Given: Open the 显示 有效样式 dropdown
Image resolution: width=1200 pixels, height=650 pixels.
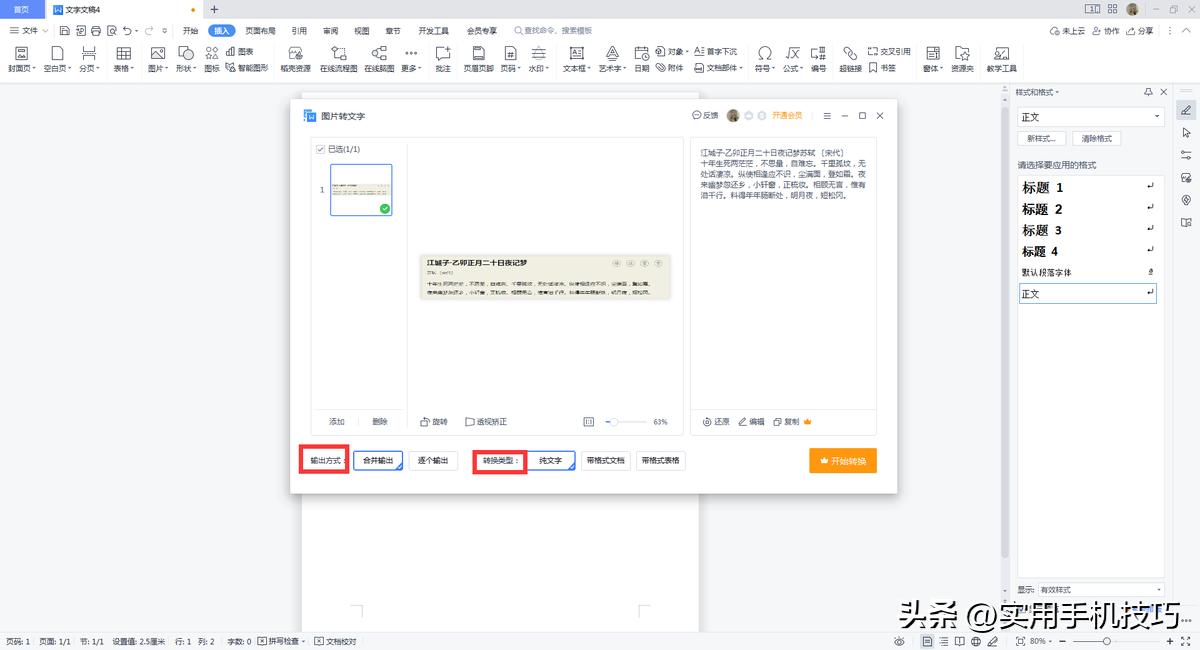Looking at the screenshot, I should 1101,589.
